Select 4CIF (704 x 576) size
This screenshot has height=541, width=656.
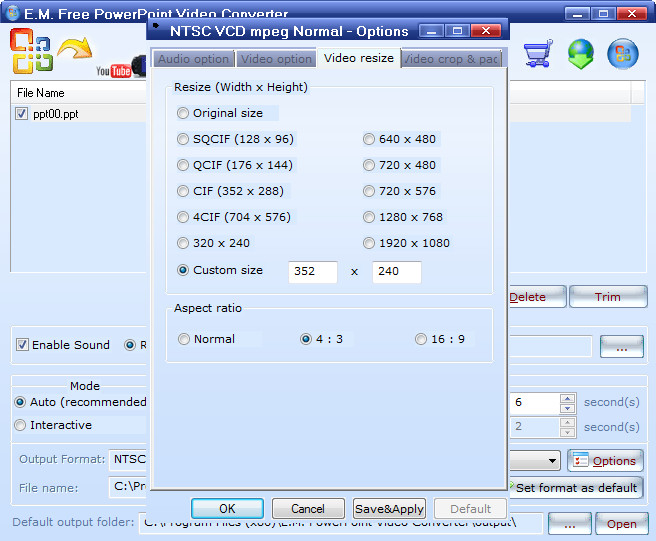[x=183, y=217]
